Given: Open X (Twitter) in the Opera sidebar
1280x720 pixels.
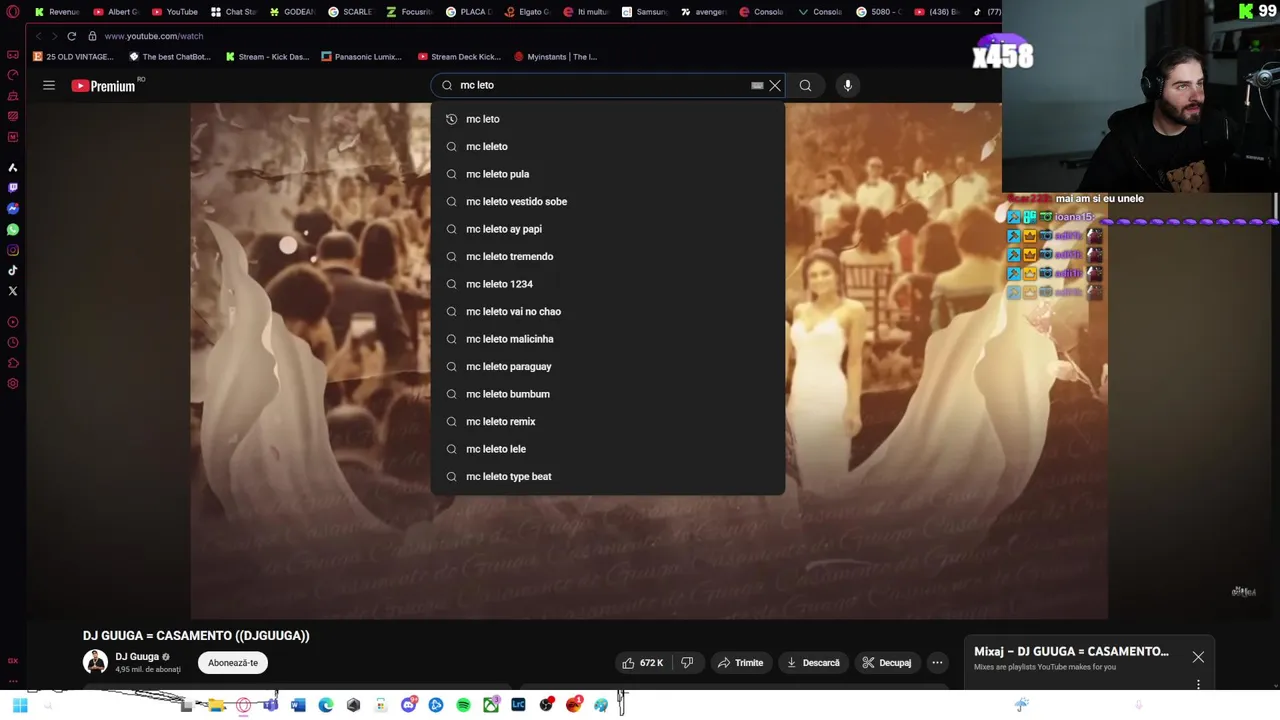Looking at the screenshot, I should (13, 291).
